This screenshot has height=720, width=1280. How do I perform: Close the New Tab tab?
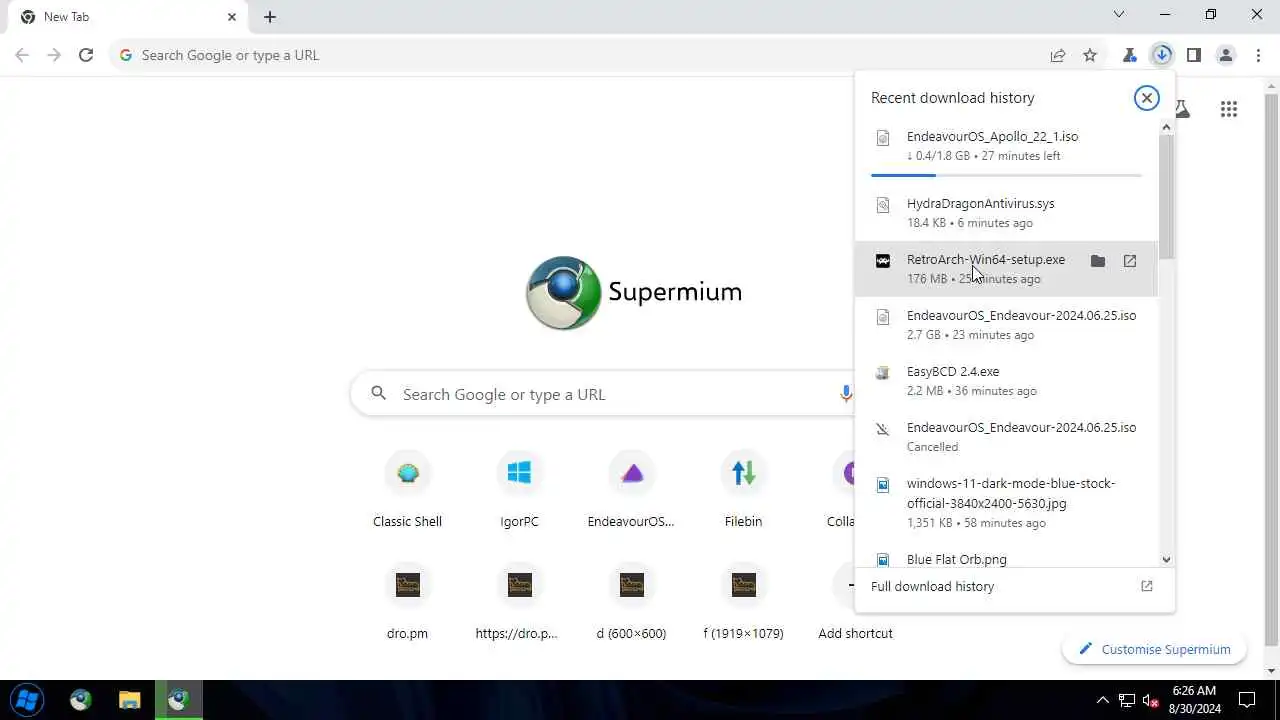232,17
